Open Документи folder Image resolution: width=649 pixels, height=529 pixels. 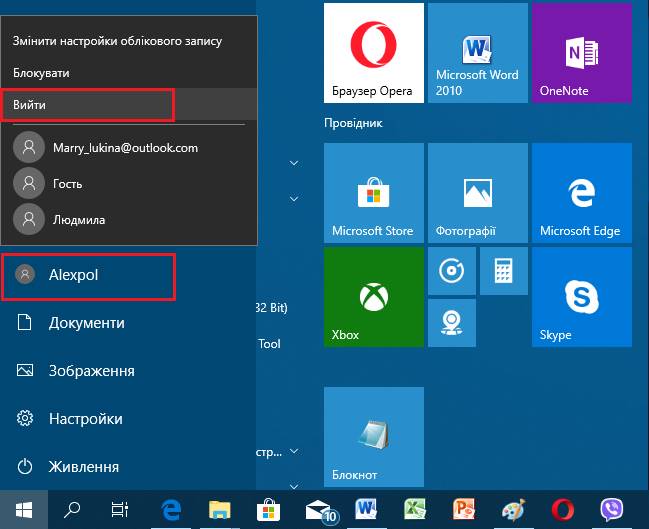coord(127,322)
